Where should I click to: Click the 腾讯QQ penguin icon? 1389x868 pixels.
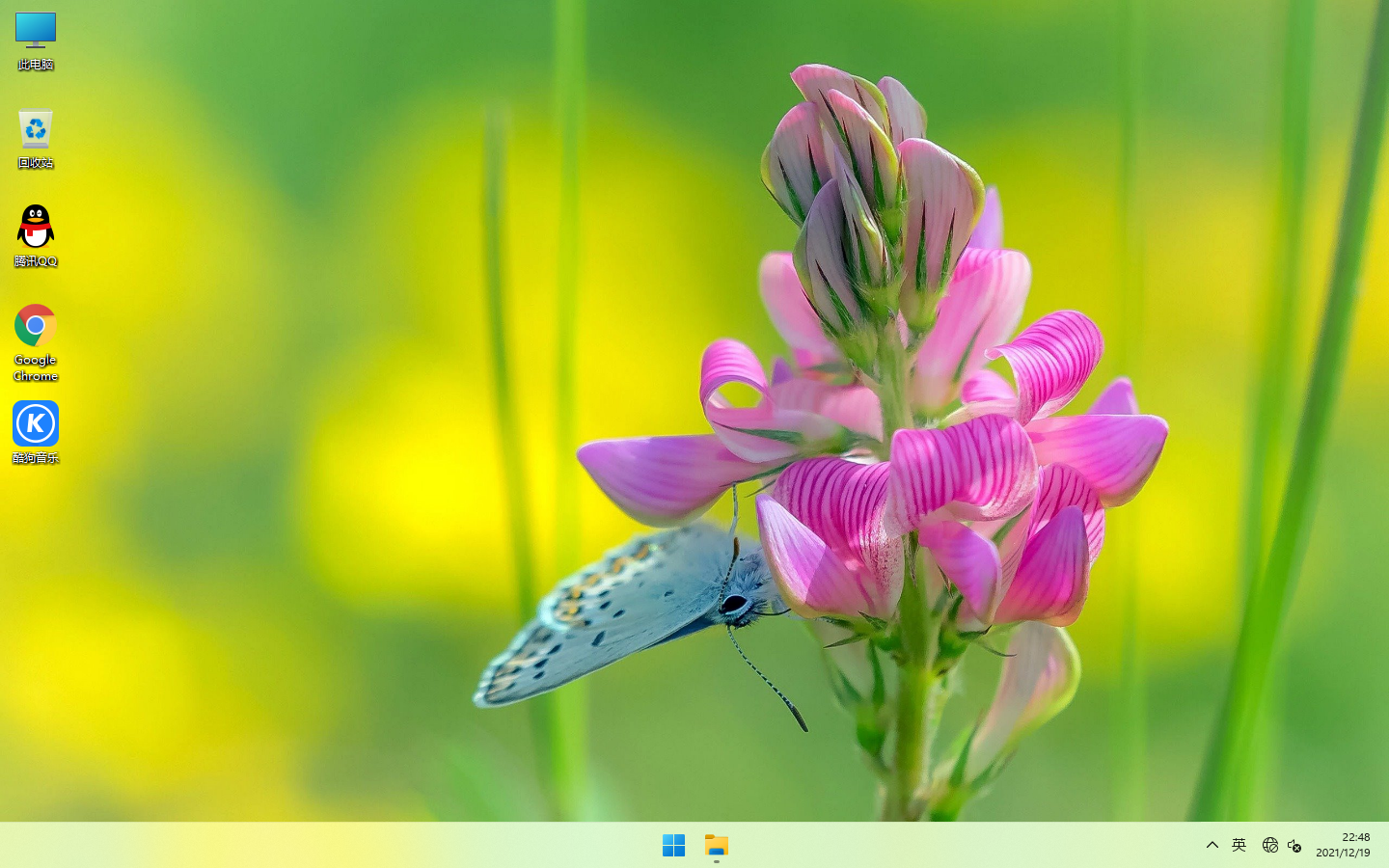pos(36,228)
